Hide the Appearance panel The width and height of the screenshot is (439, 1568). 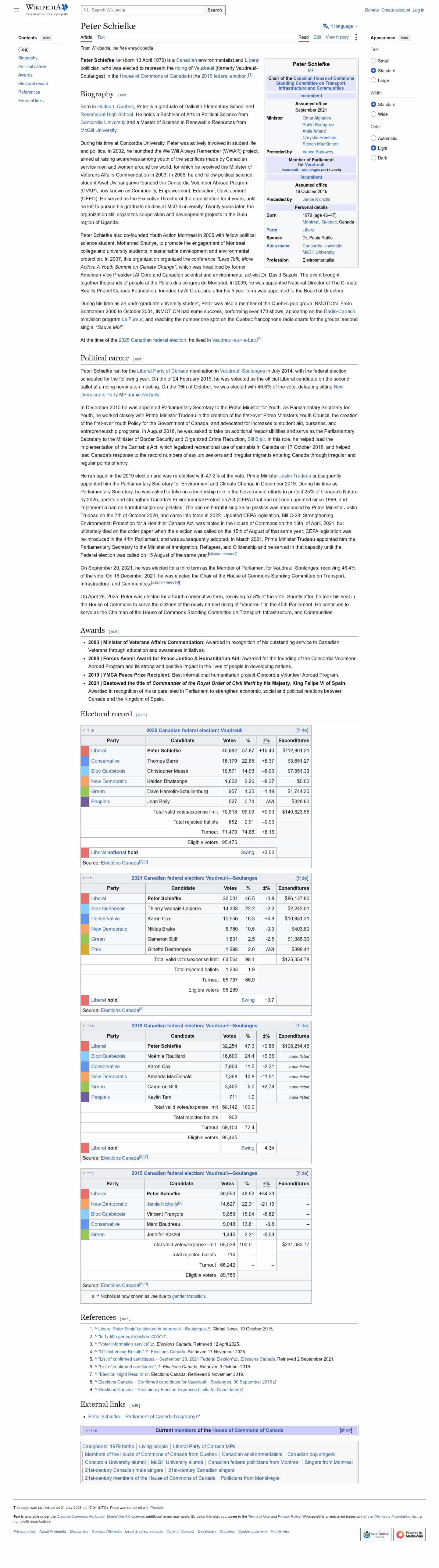[404, 38]
